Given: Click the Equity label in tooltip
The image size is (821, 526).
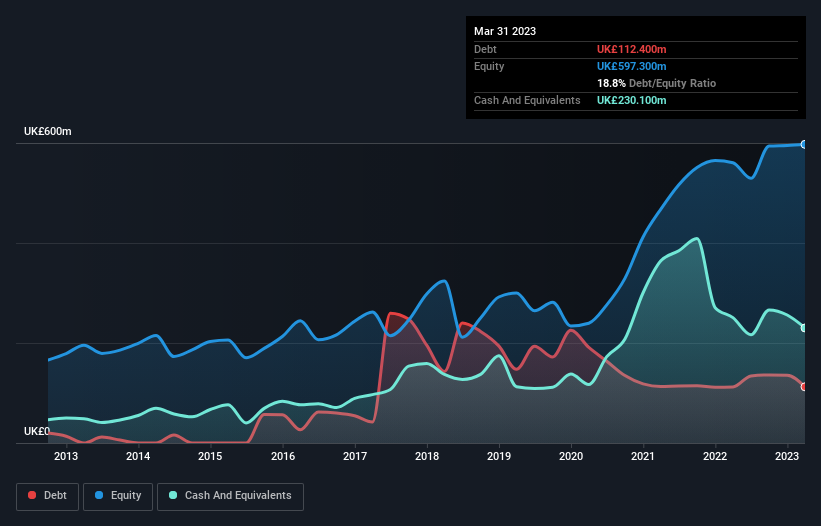Looking at the screenshot, I should (x=489, y=66).
